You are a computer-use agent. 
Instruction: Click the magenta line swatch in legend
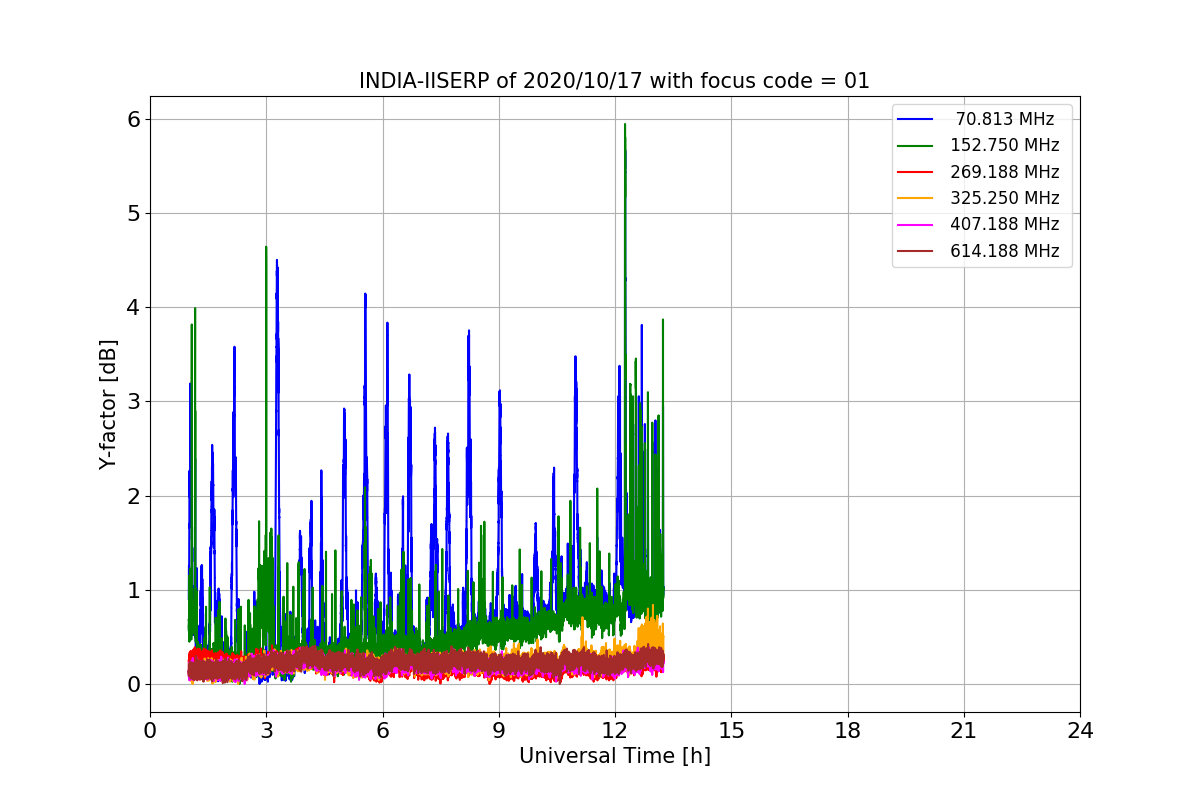(x=915, y=225)
